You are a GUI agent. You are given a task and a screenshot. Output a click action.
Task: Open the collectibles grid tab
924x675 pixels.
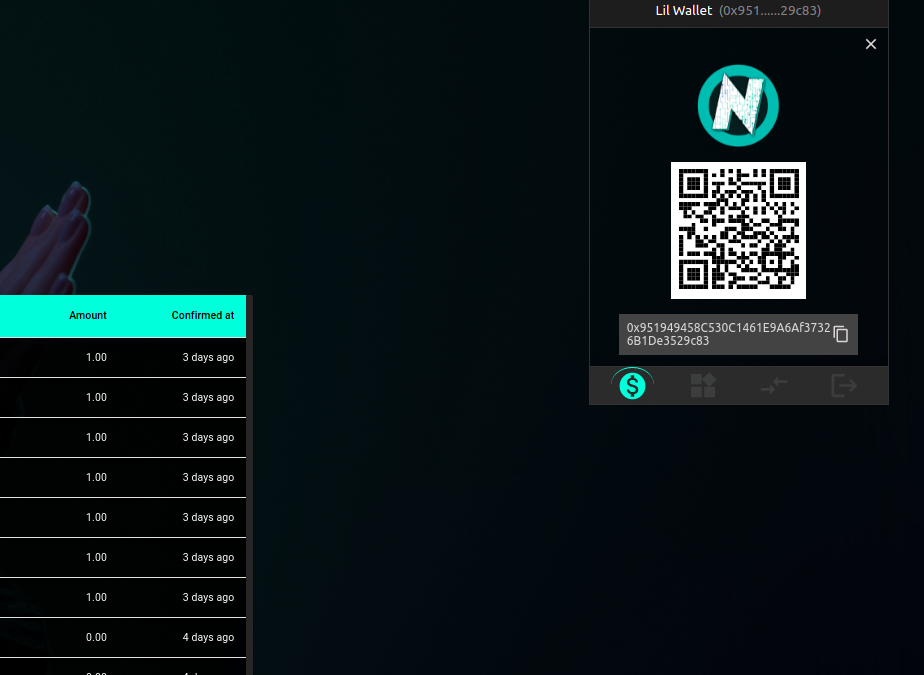click(x=703, y=385)
